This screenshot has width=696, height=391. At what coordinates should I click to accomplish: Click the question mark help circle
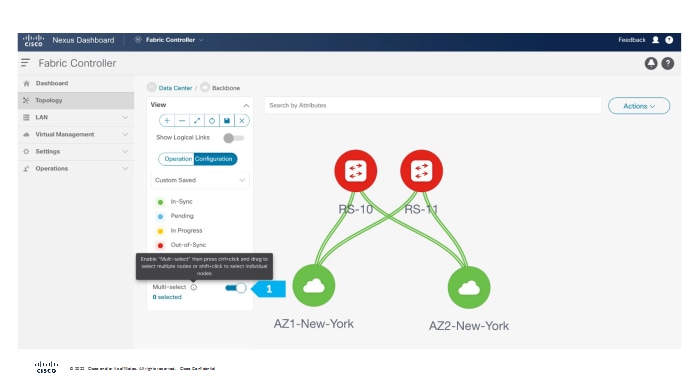pos(668,63)
